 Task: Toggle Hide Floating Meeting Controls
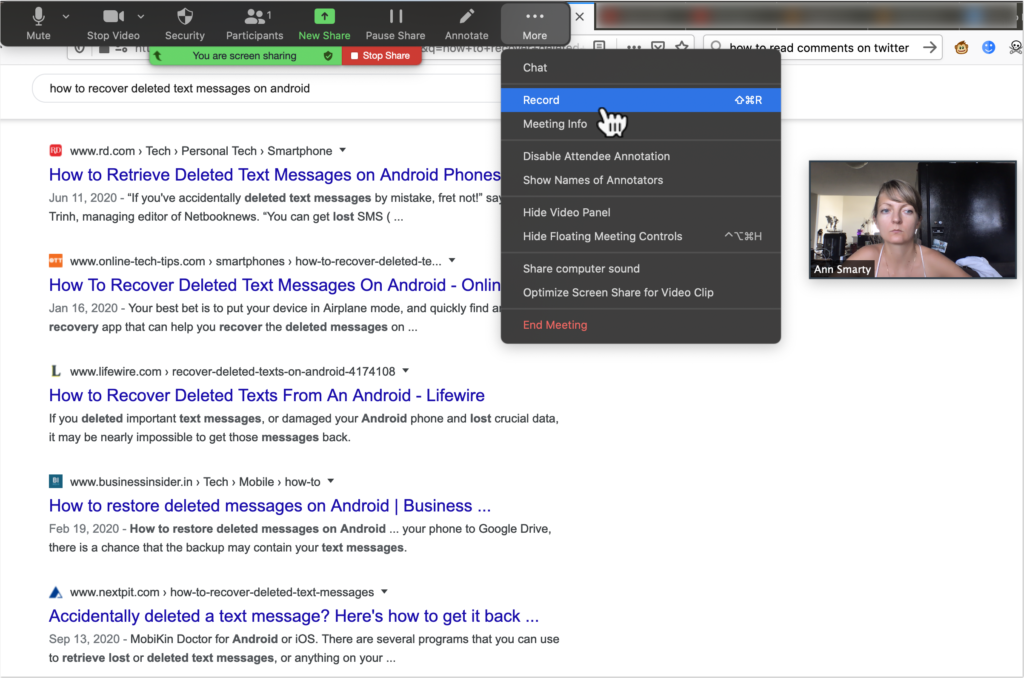pyautogui.click(x=602, y=236)
